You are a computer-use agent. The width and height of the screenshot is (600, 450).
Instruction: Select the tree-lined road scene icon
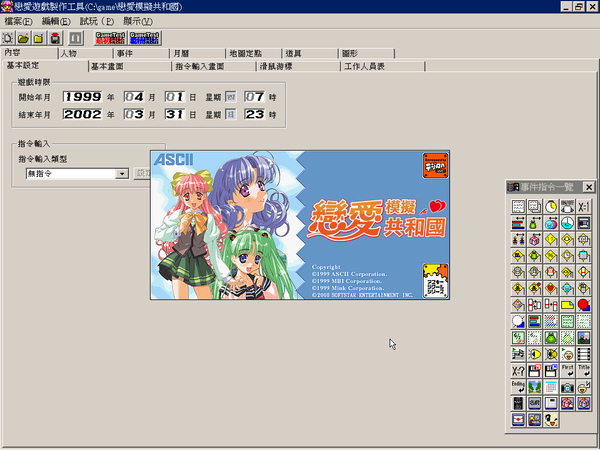pyautogui.click(x=534, y=387)
